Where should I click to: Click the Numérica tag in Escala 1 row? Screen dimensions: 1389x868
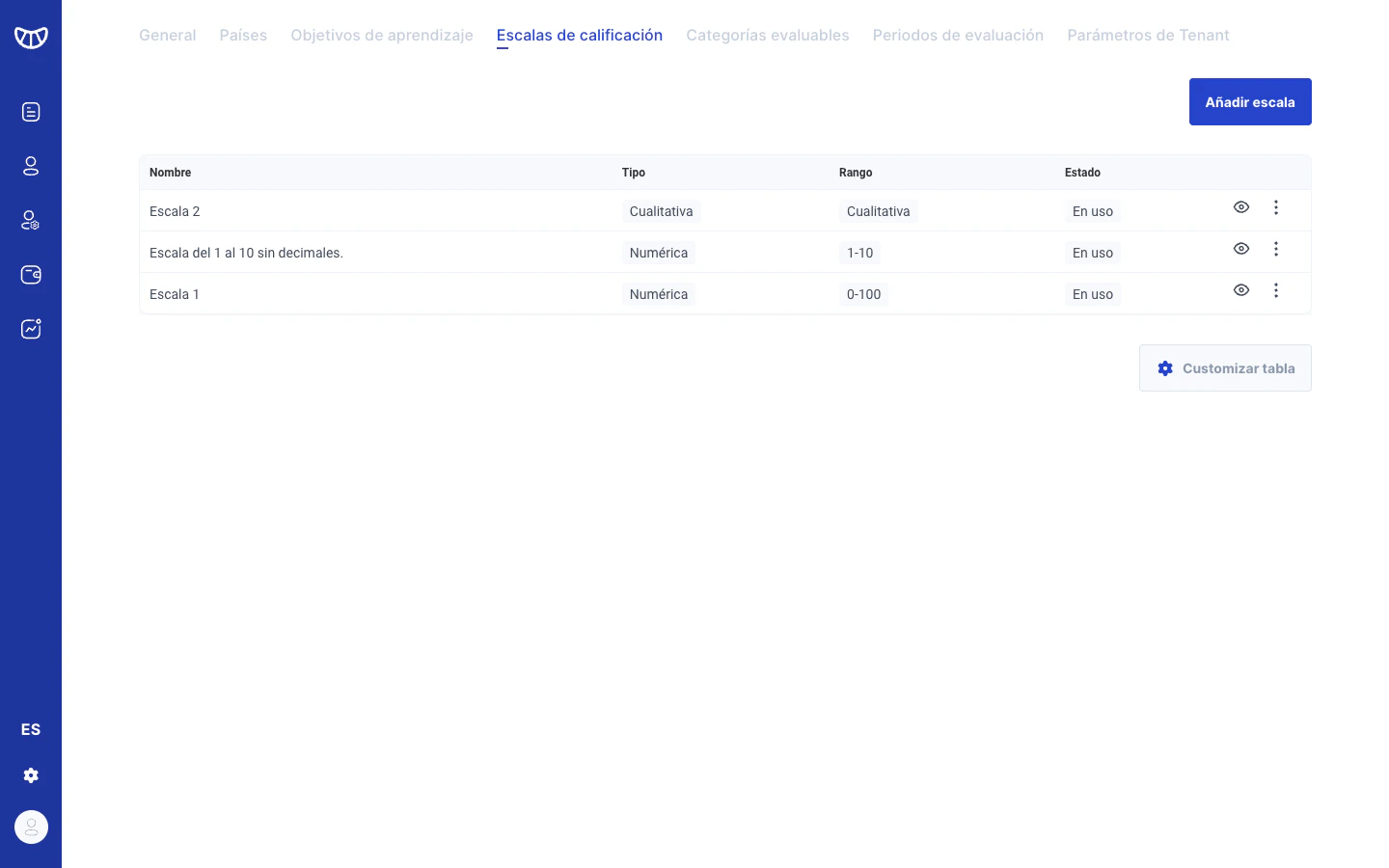tap(659, 294)
